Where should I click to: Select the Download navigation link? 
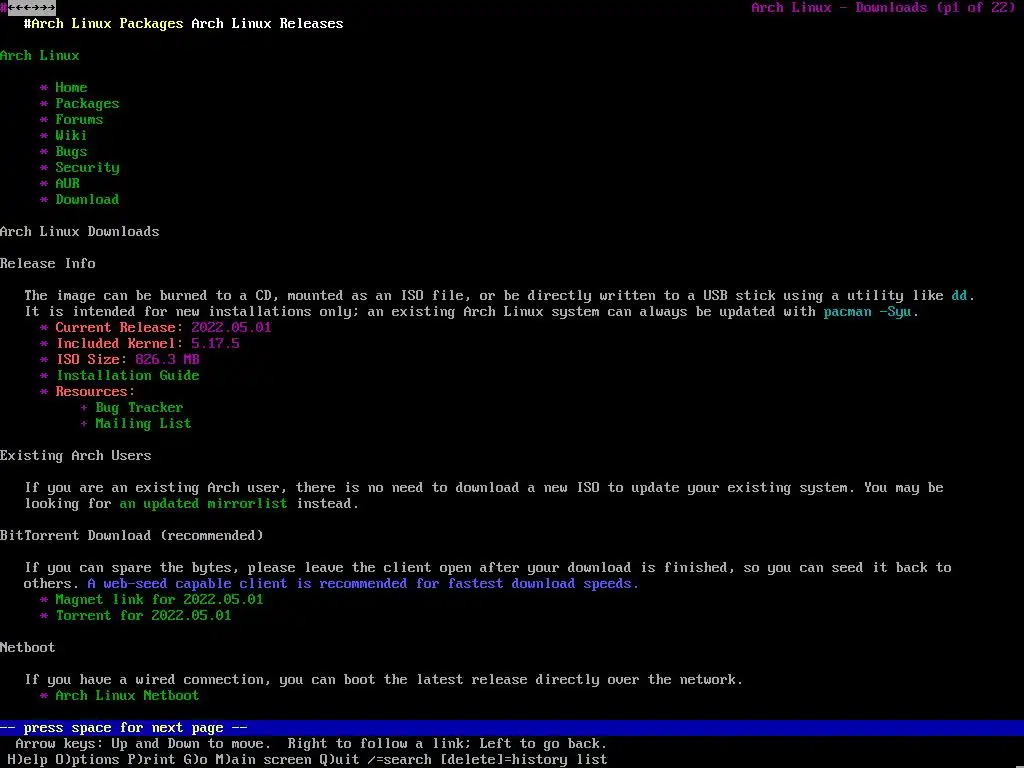pyautogui.click(x=87, y=199)
